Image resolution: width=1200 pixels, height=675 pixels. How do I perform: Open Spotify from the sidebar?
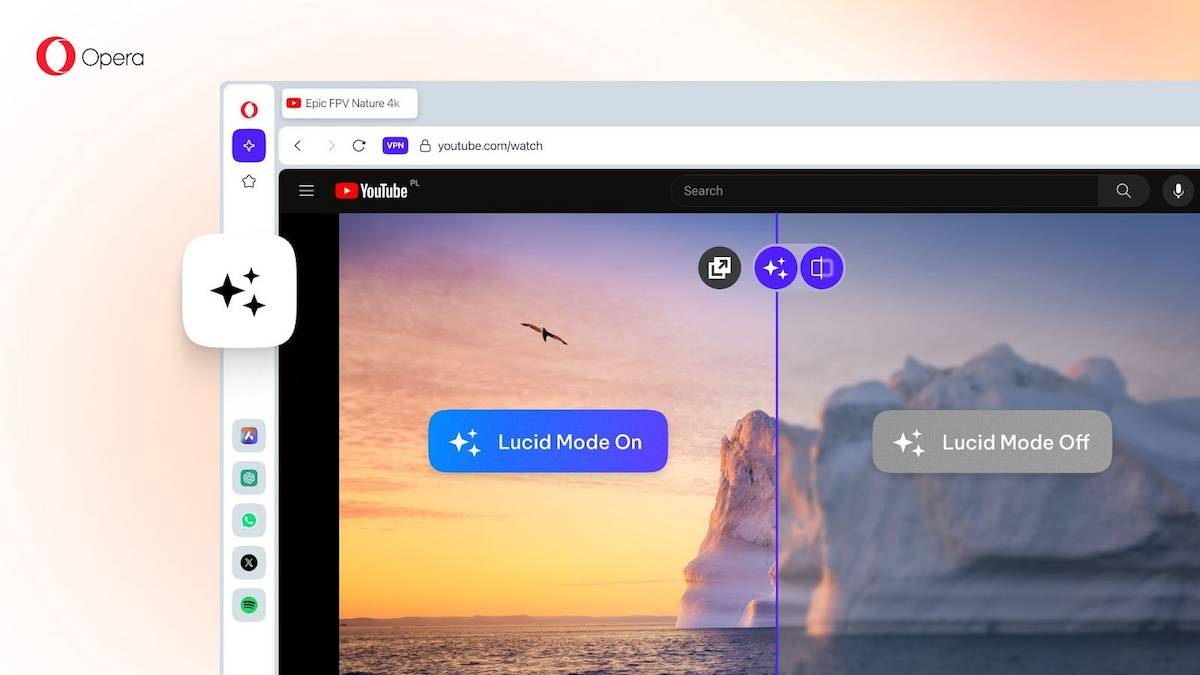(x=249, y=605)
